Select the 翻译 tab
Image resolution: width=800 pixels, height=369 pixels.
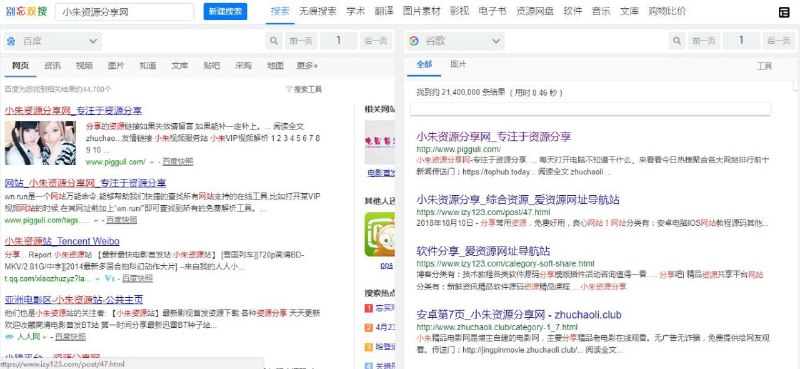coord(384,11)
